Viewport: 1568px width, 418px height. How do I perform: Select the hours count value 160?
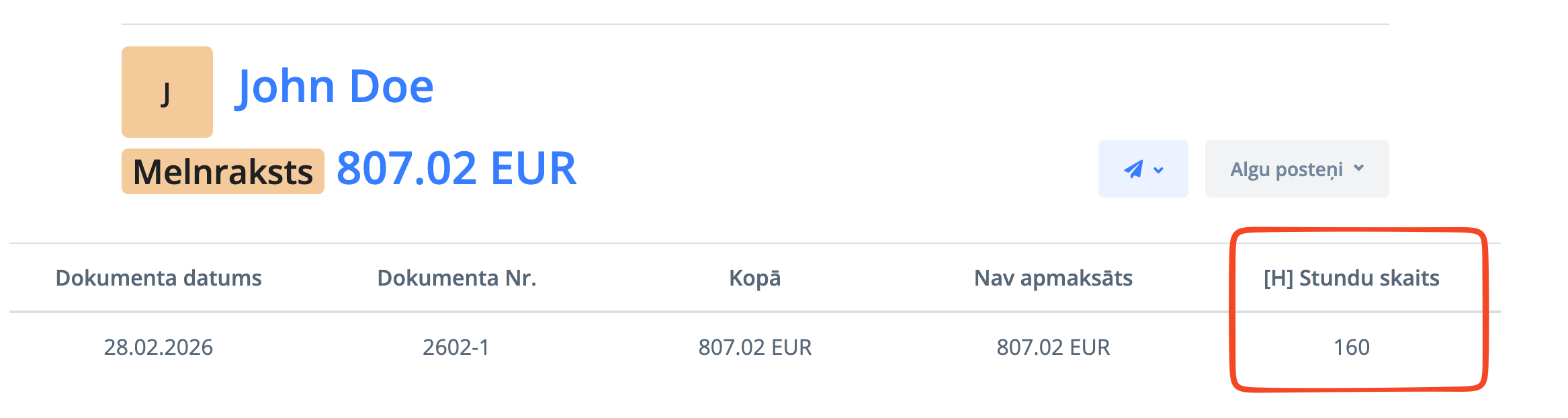(1351, 347)
